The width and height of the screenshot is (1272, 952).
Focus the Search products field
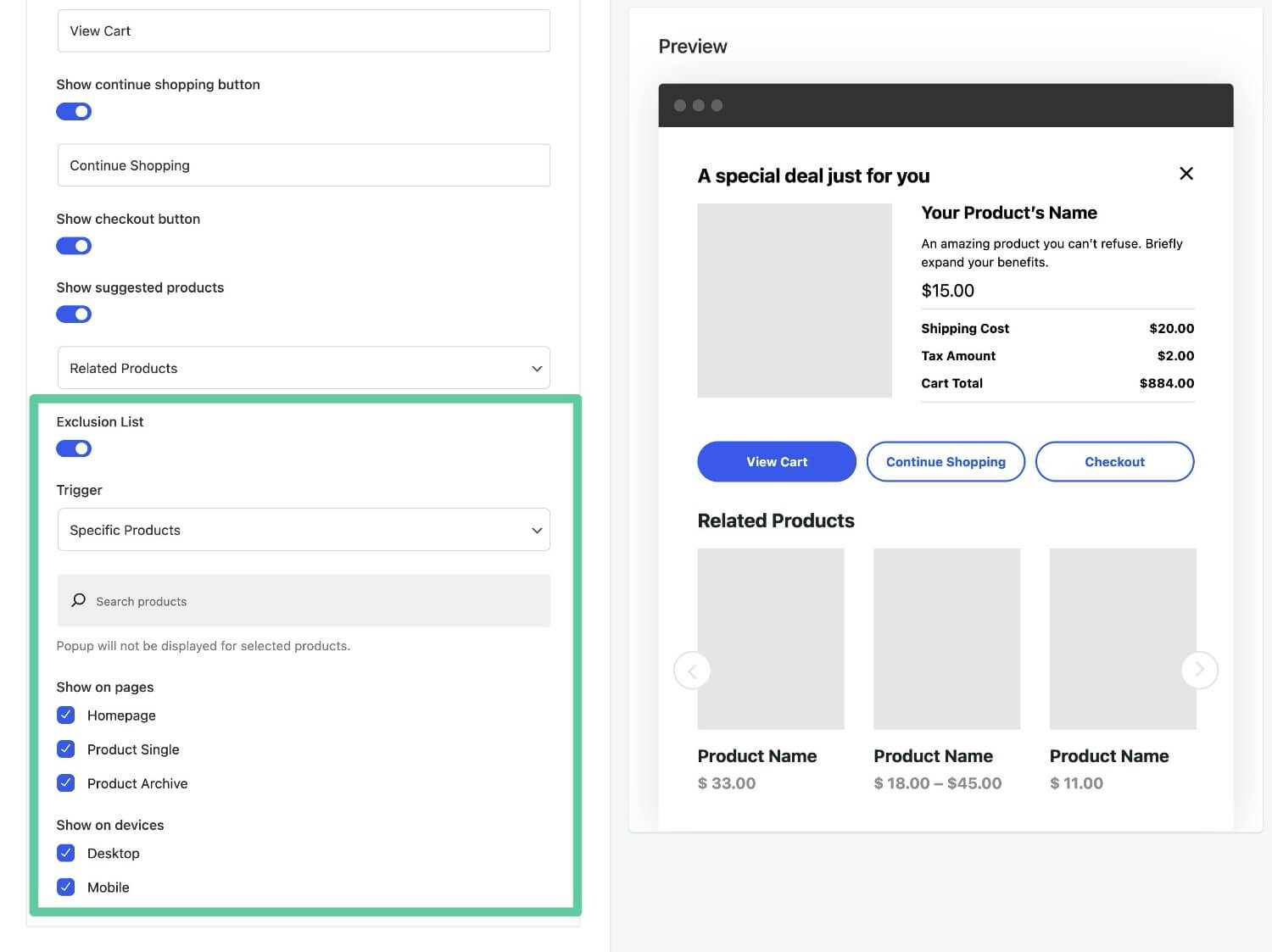pos(304,601)
